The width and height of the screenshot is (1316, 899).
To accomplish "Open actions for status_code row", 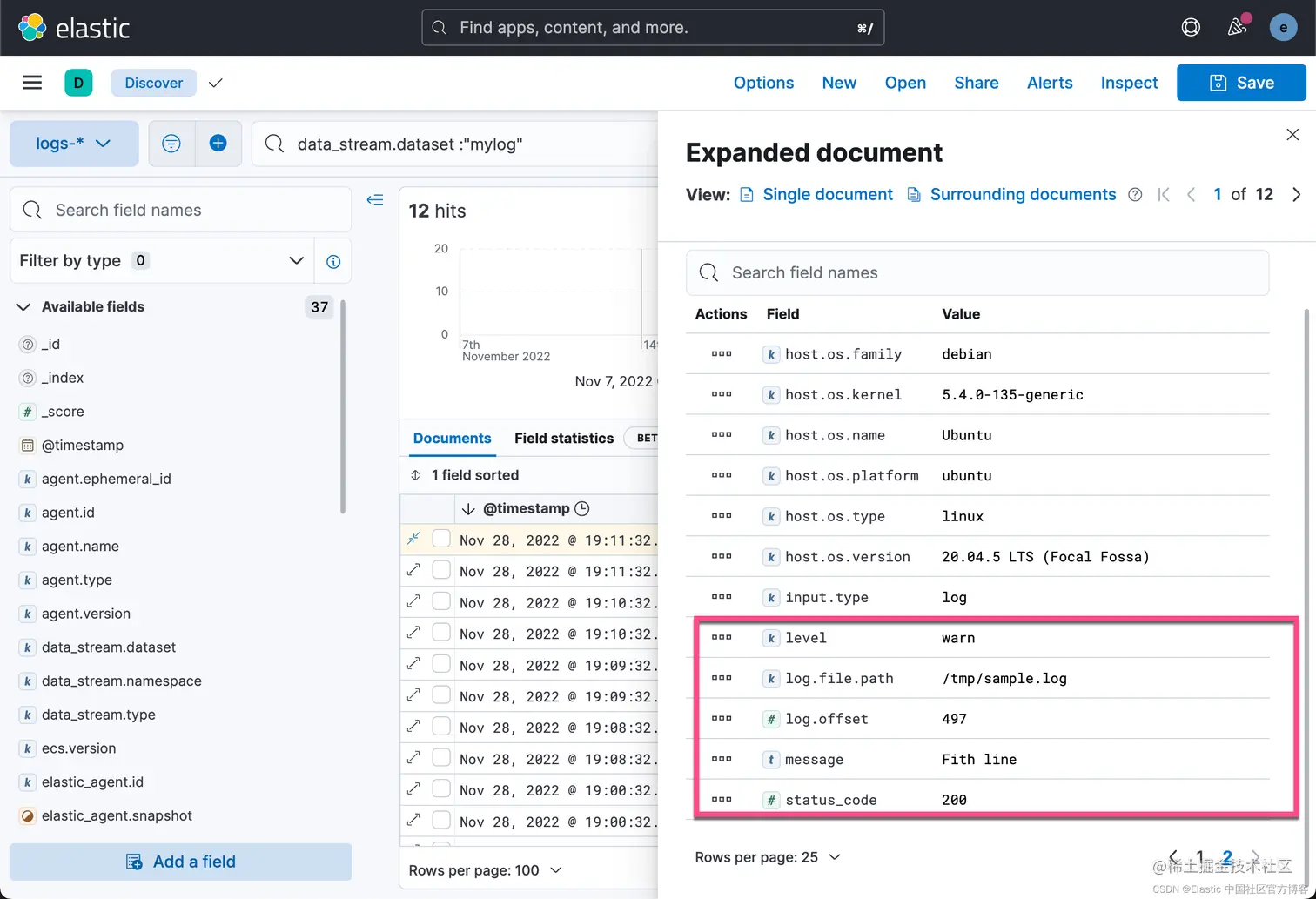I will tap(722, 799).
